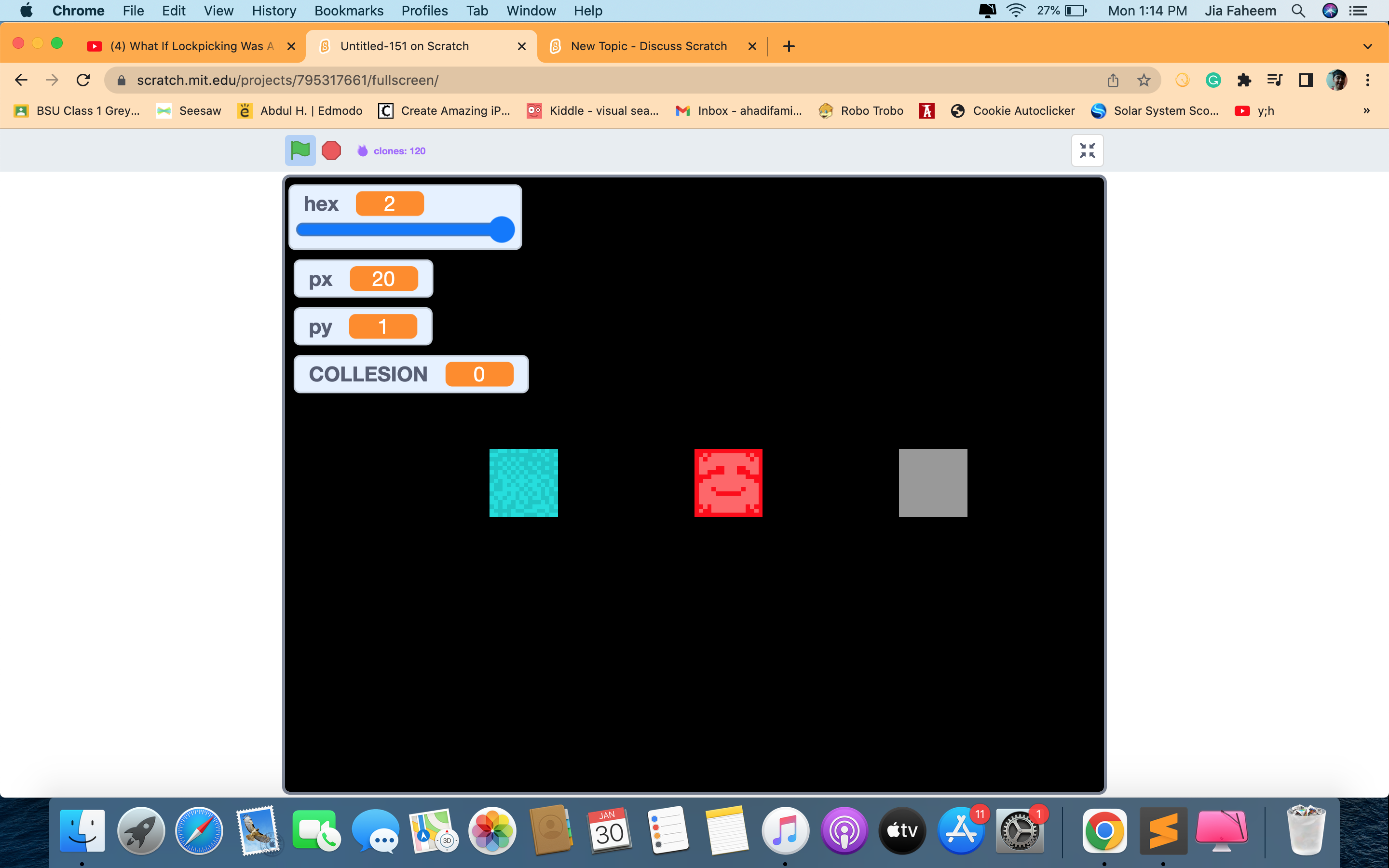Click the share icon in the address bar

(x=1112, y=80)
